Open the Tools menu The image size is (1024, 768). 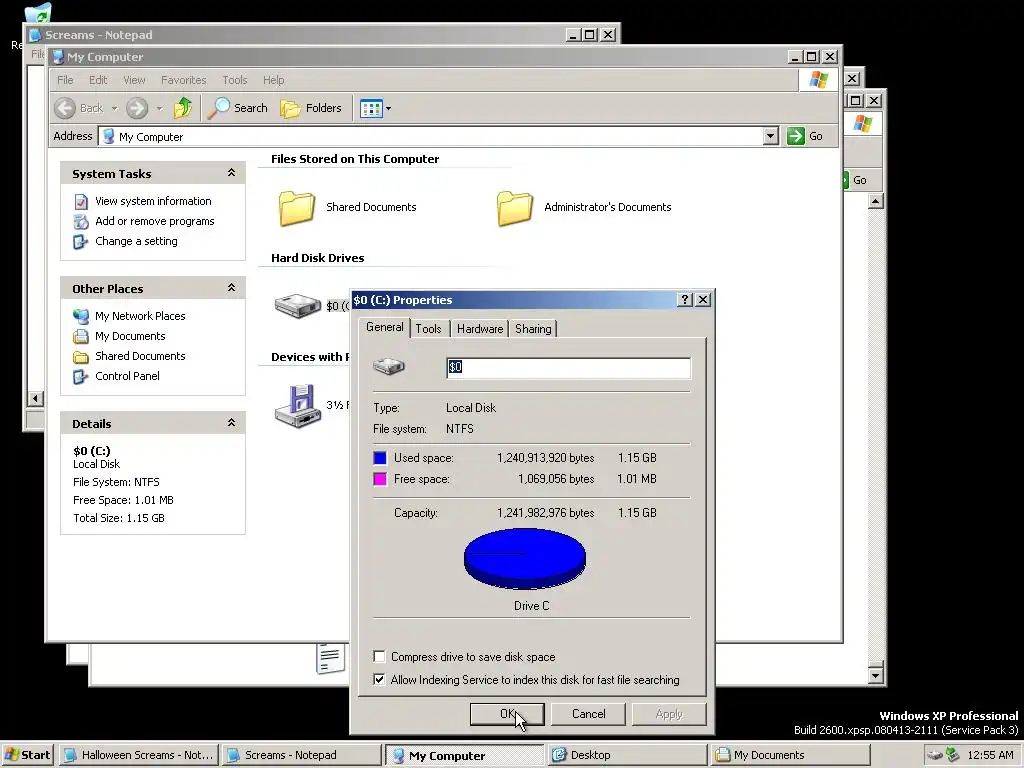[234, 80]
